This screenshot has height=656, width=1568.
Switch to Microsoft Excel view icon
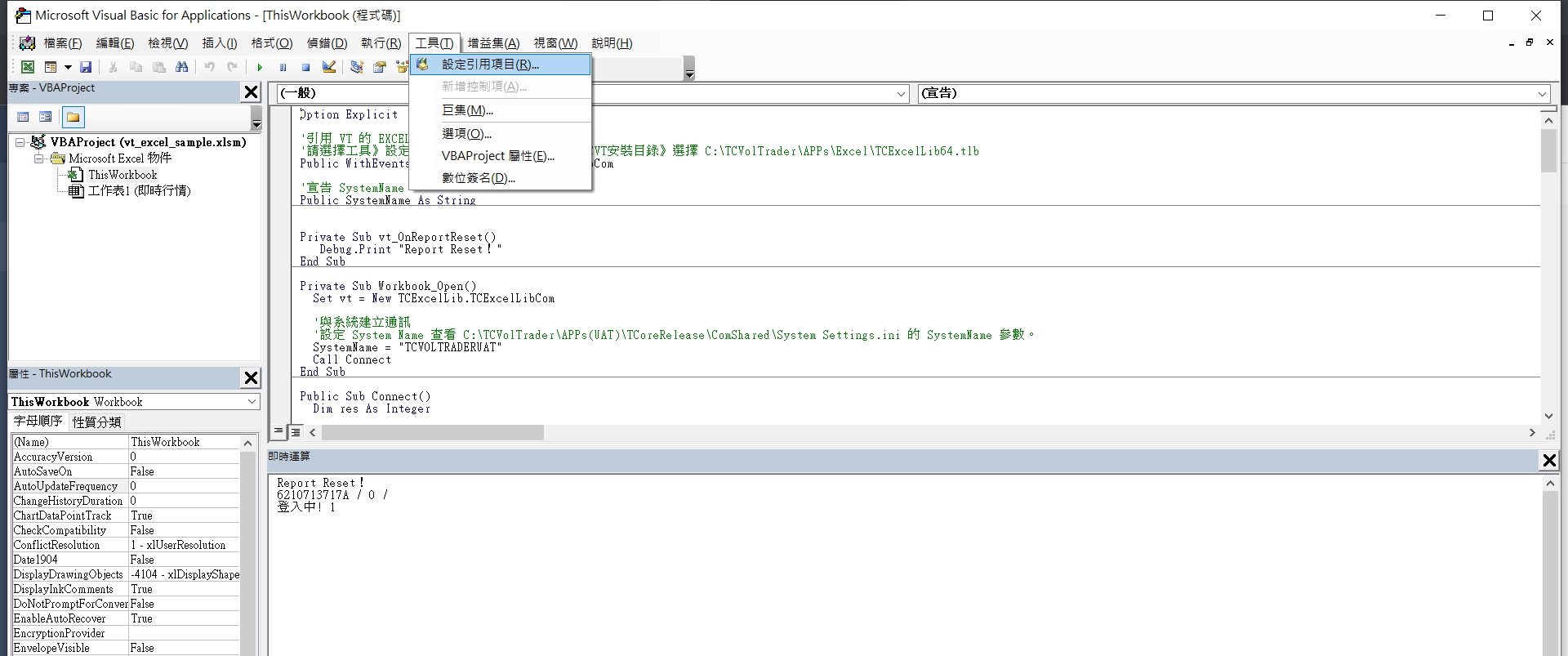tap(28, 67)
